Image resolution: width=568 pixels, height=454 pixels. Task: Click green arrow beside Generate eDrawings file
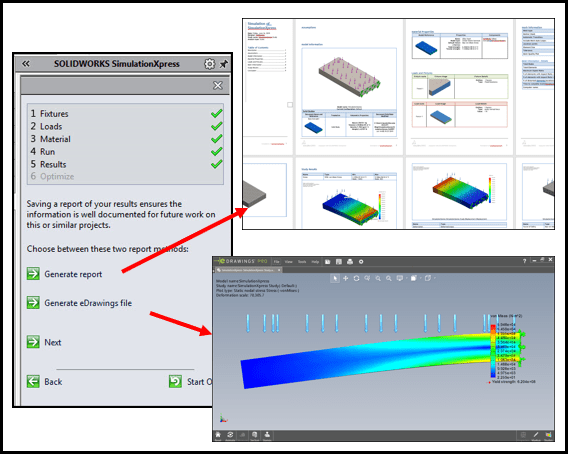point(33,302)
